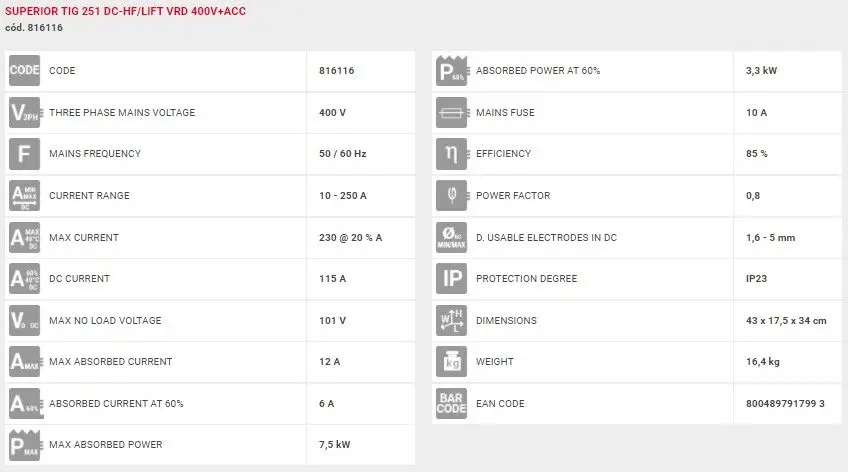Click the MAX ABSORBED CURRENT label

(110, 362)
